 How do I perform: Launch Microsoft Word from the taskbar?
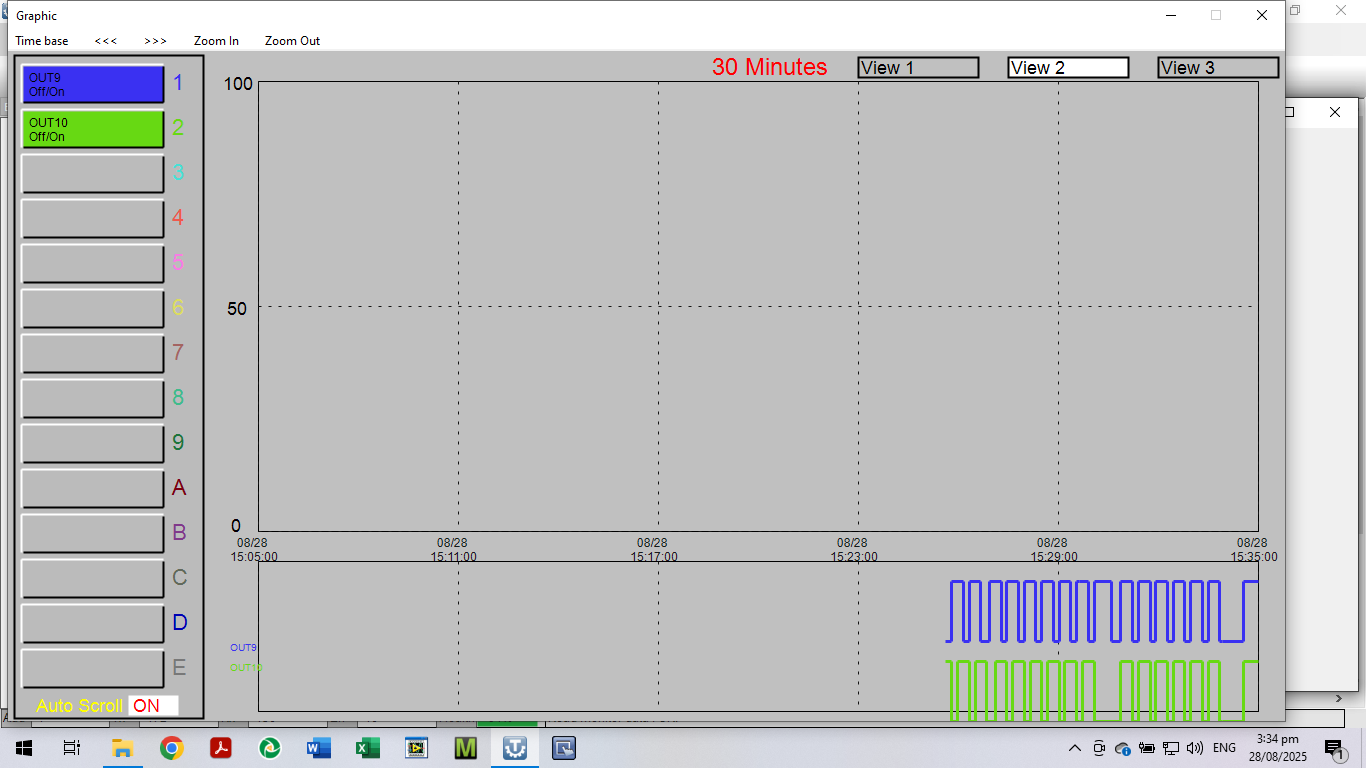[x=318, y=748]
